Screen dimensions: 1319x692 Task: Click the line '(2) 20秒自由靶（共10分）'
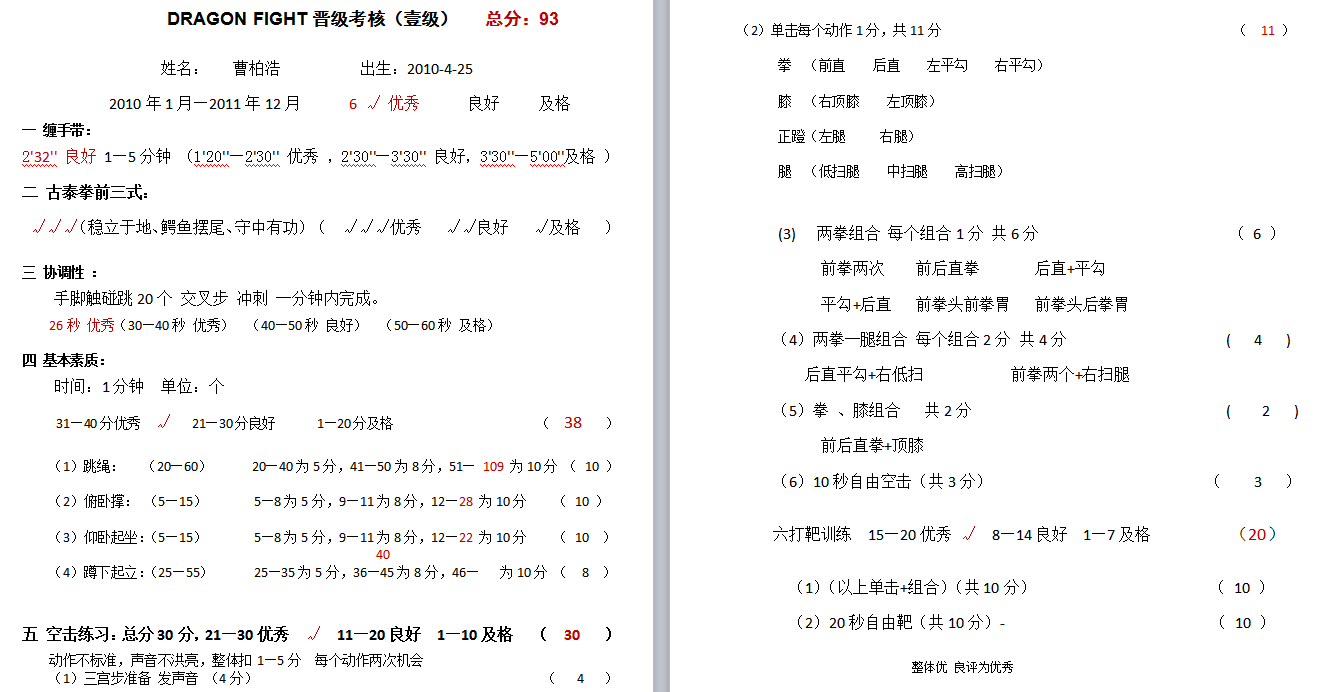[x=898, y=622]
